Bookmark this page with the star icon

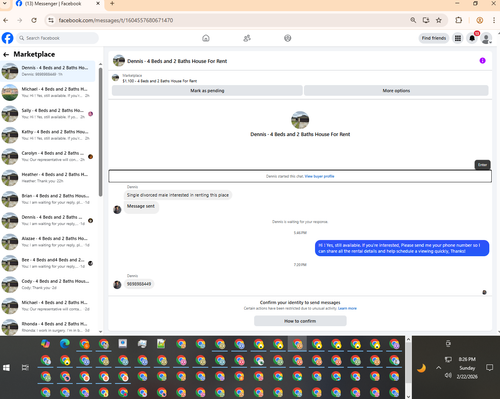pyautogui.click(x=439, y=20)
